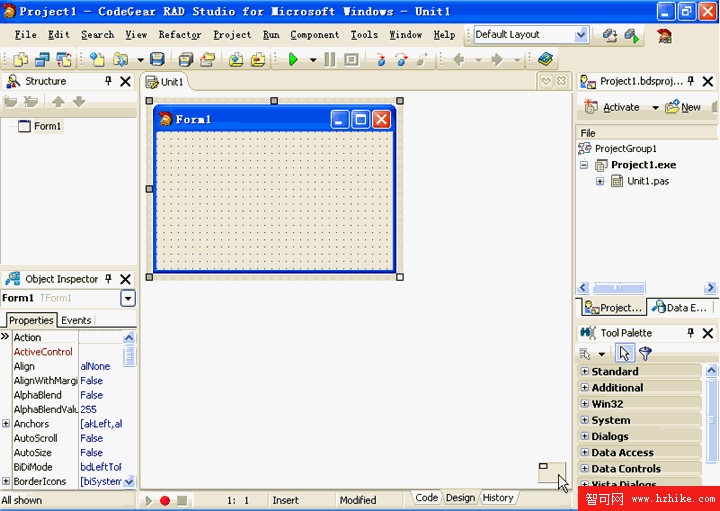Click the Save All toolbar icon

coord(186,59)
